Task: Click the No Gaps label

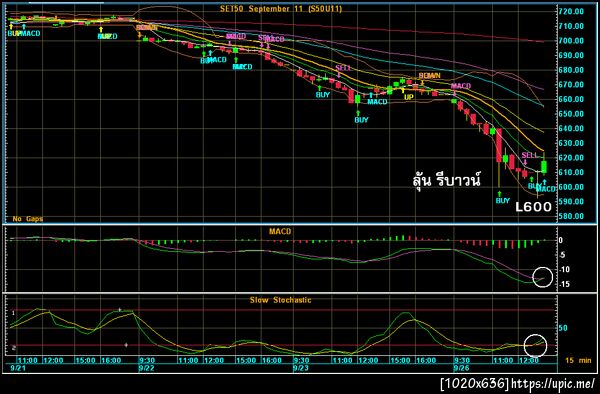Action: pyautogui.click(x=28, y=219)
